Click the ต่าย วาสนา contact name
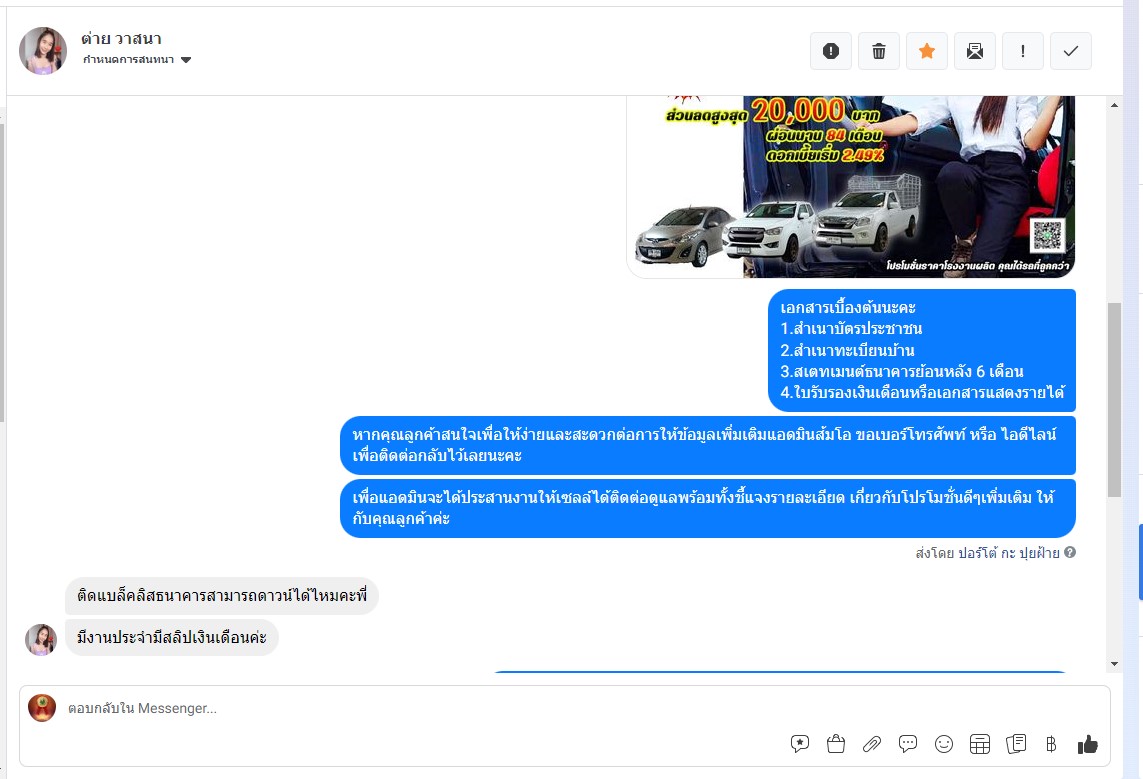Screen dimensions: 1143x779 122,39
